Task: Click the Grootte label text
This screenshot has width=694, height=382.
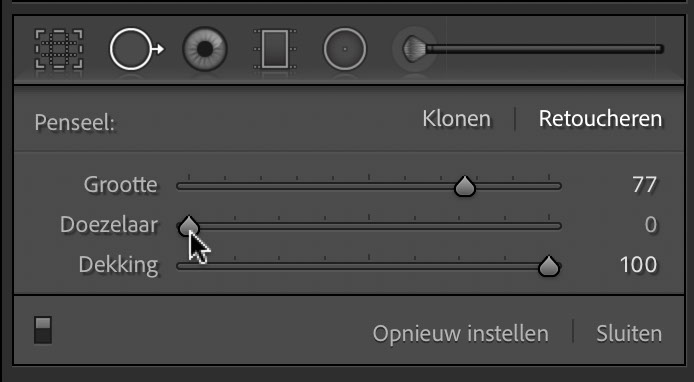Action: click(x=120, y=185)
